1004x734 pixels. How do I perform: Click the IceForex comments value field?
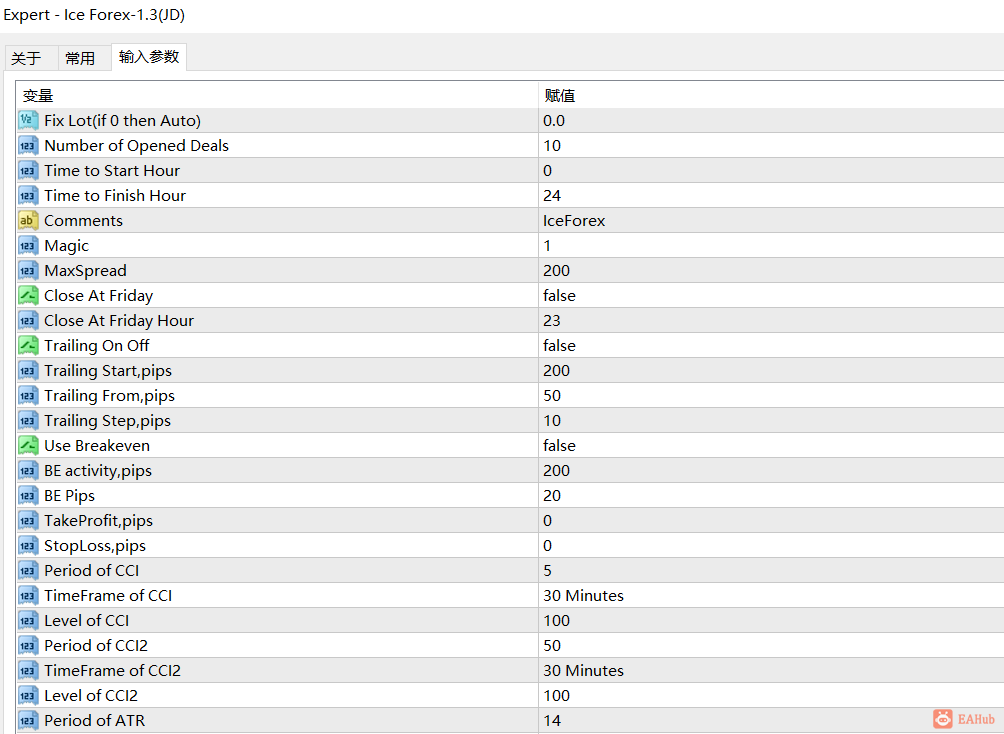point(771,220)
